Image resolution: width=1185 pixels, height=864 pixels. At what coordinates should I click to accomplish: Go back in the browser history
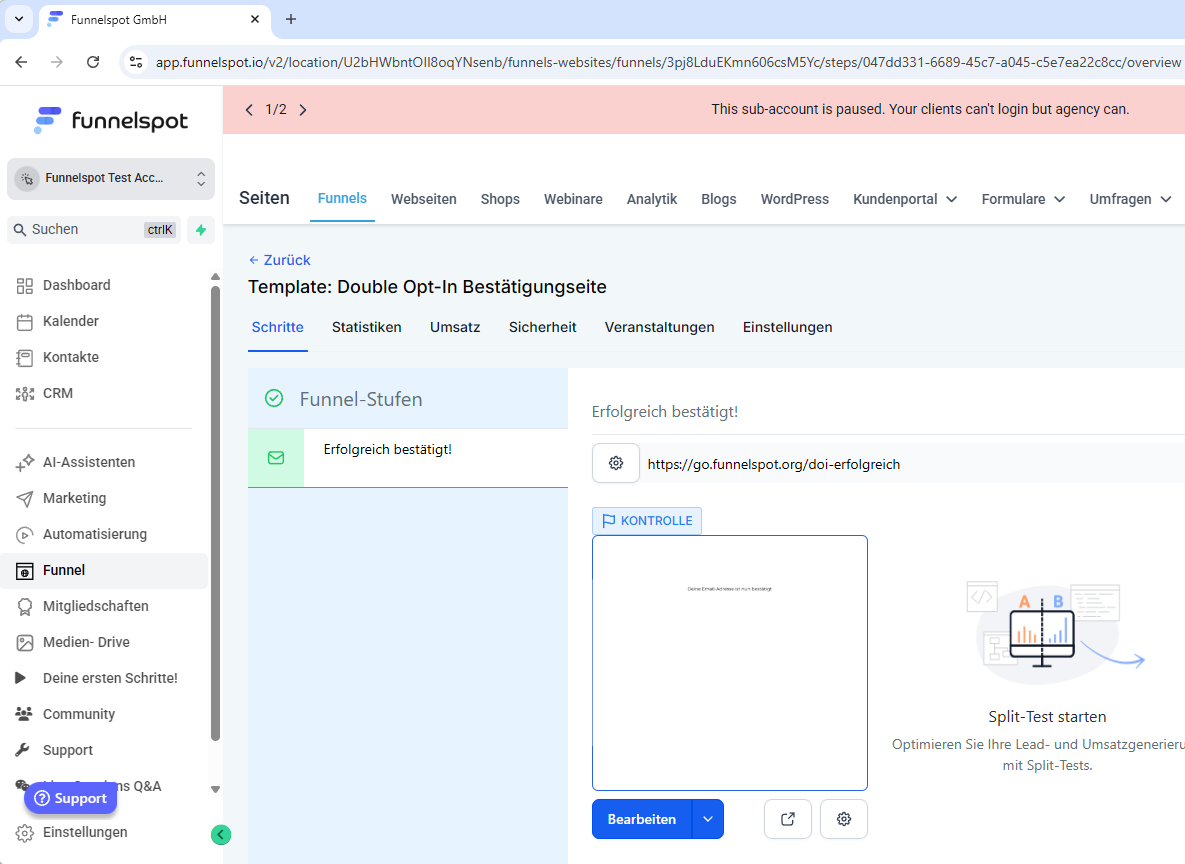tap(21, 62)
